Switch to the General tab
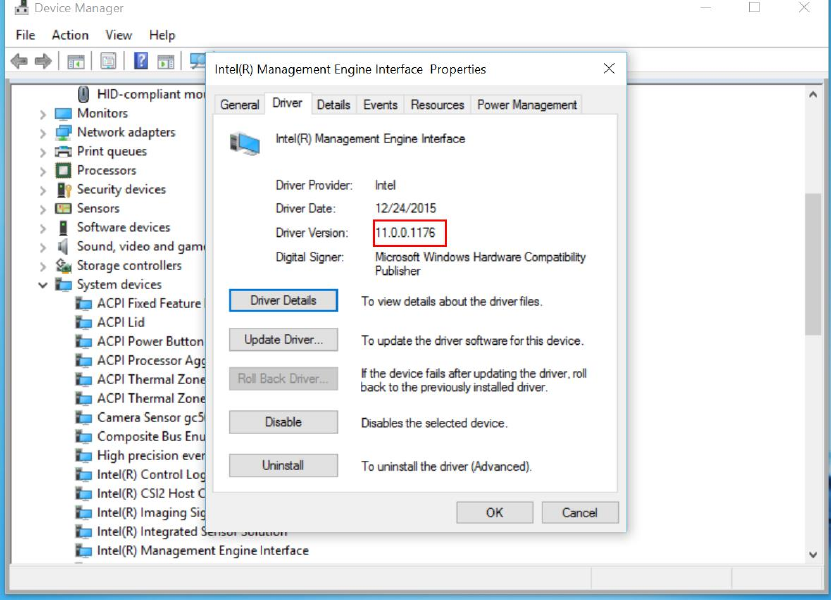 (x=240, y=105)
